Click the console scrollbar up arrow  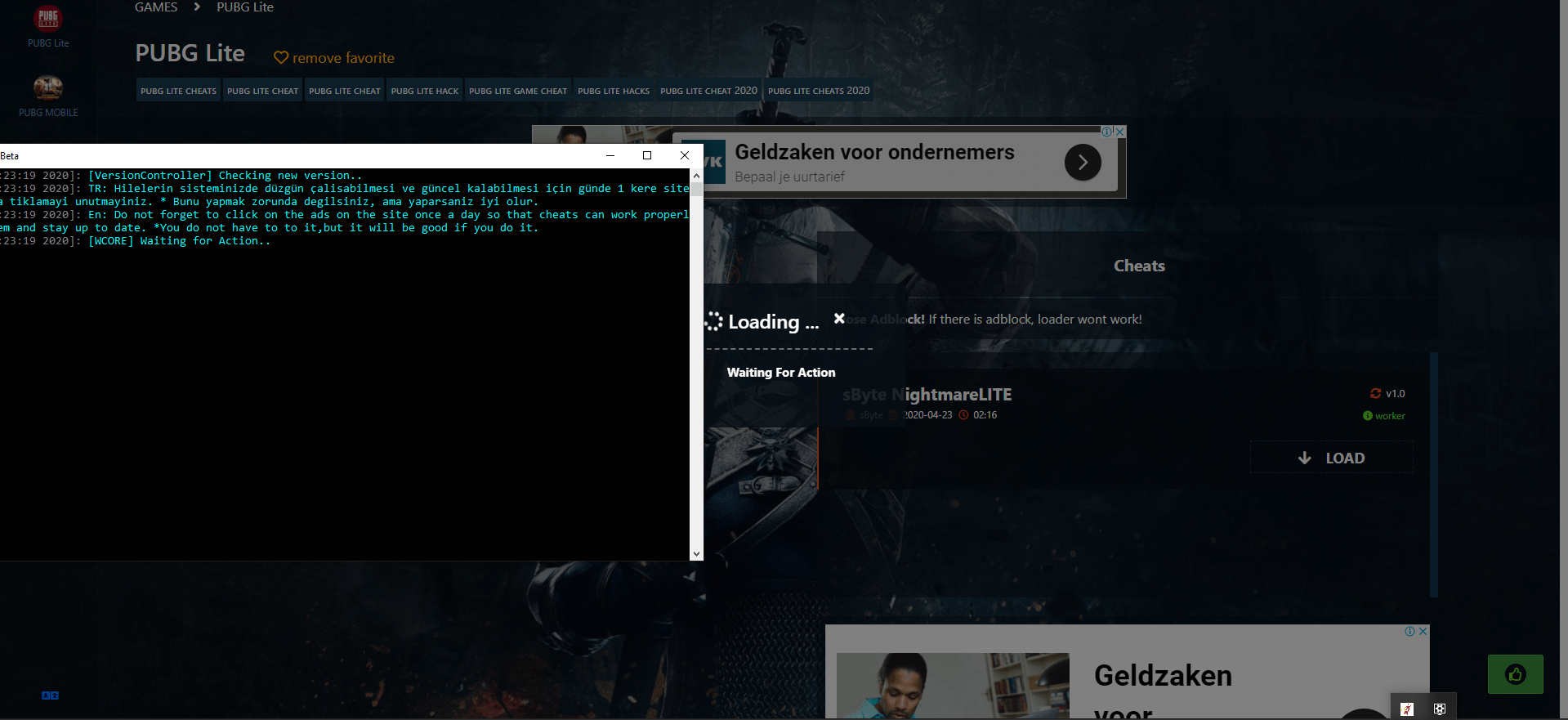click(x=696, y=175)
